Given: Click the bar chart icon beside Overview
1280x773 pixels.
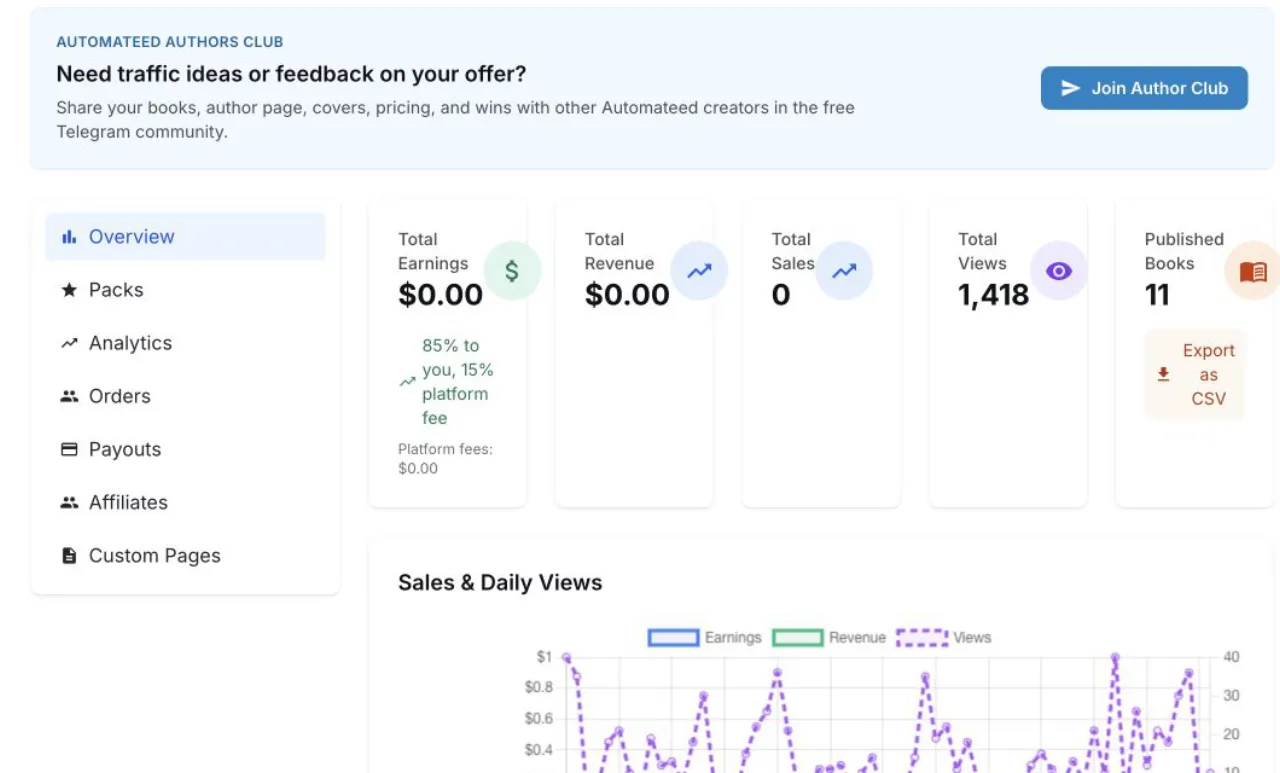Looking at the screenshot, I should (69, 237).
